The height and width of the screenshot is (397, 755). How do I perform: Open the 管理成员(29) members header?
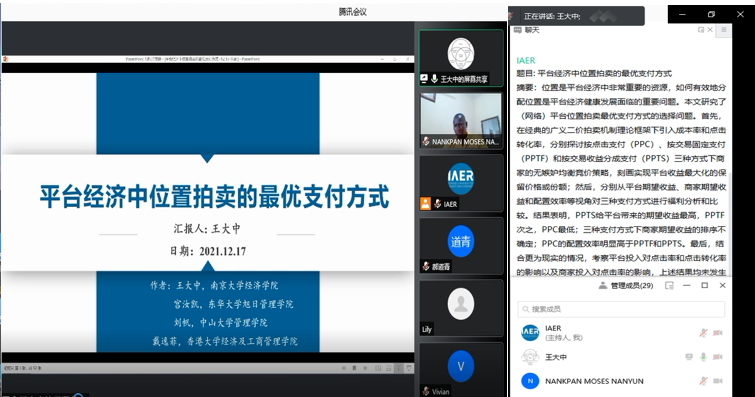[x=626, y=286]
